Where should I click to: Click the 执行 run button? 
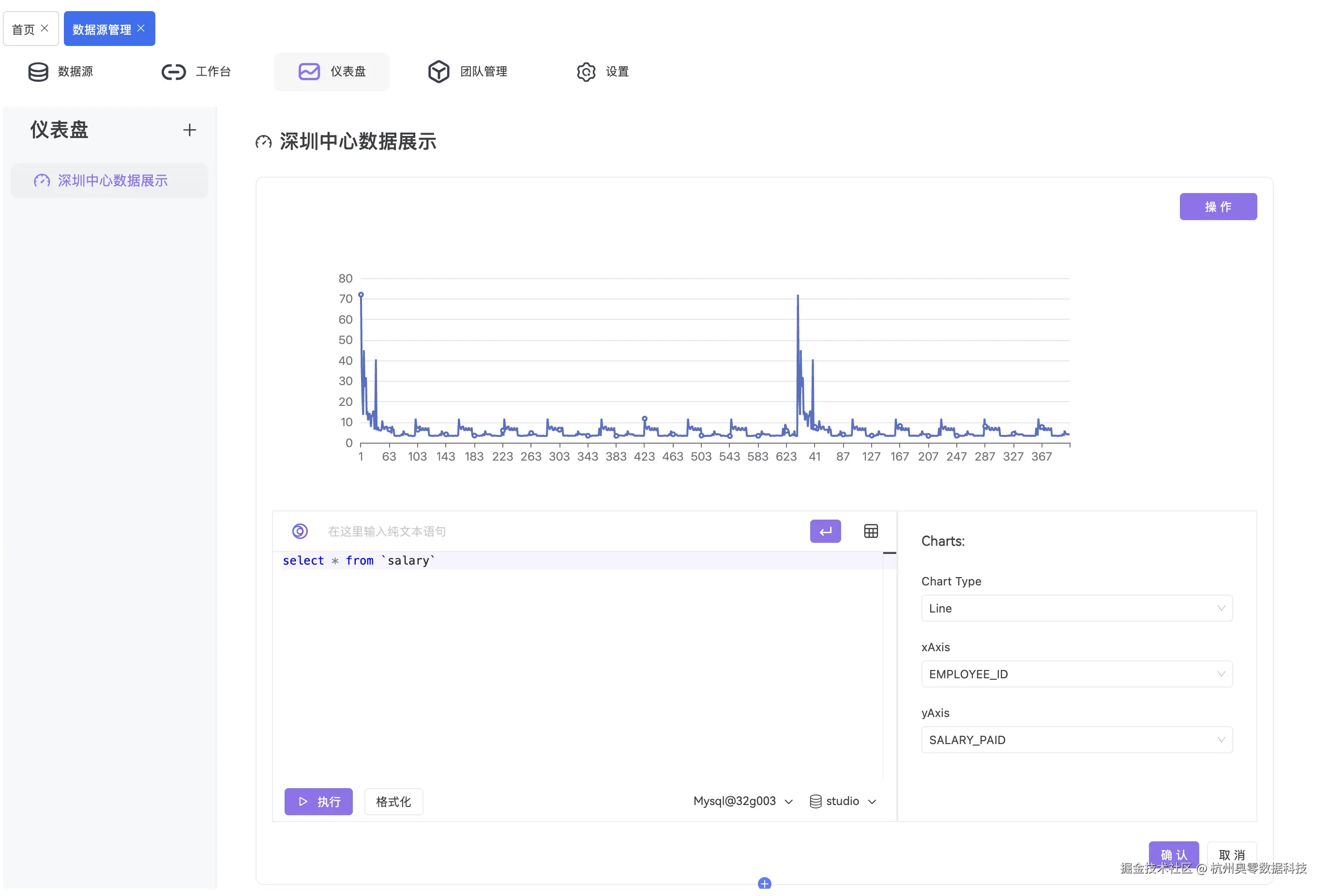coord(318,801)
